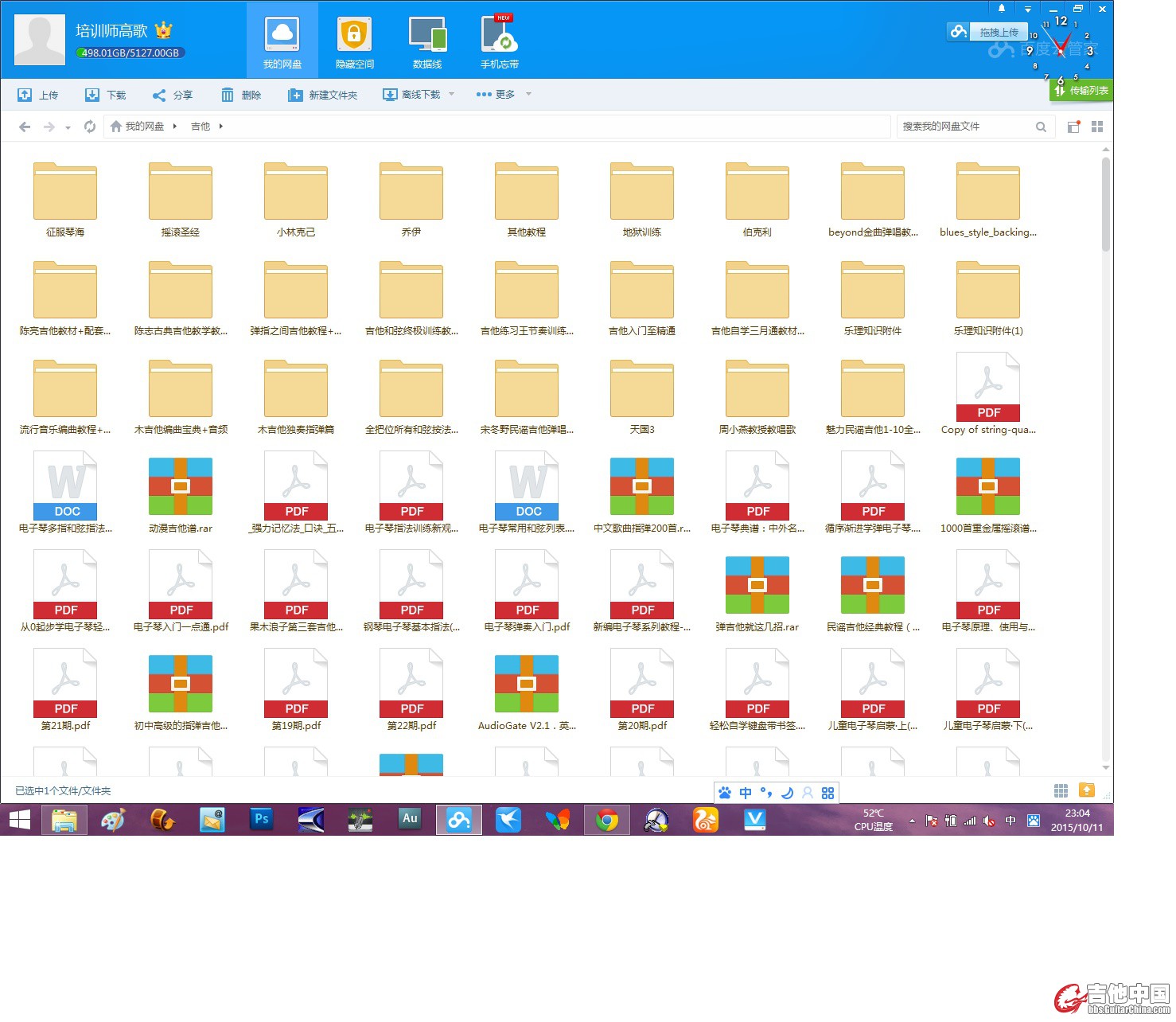The height and width of the screenshot is (1022, 1176).
Task: Open the 数据线 tab
Action: 427,42
